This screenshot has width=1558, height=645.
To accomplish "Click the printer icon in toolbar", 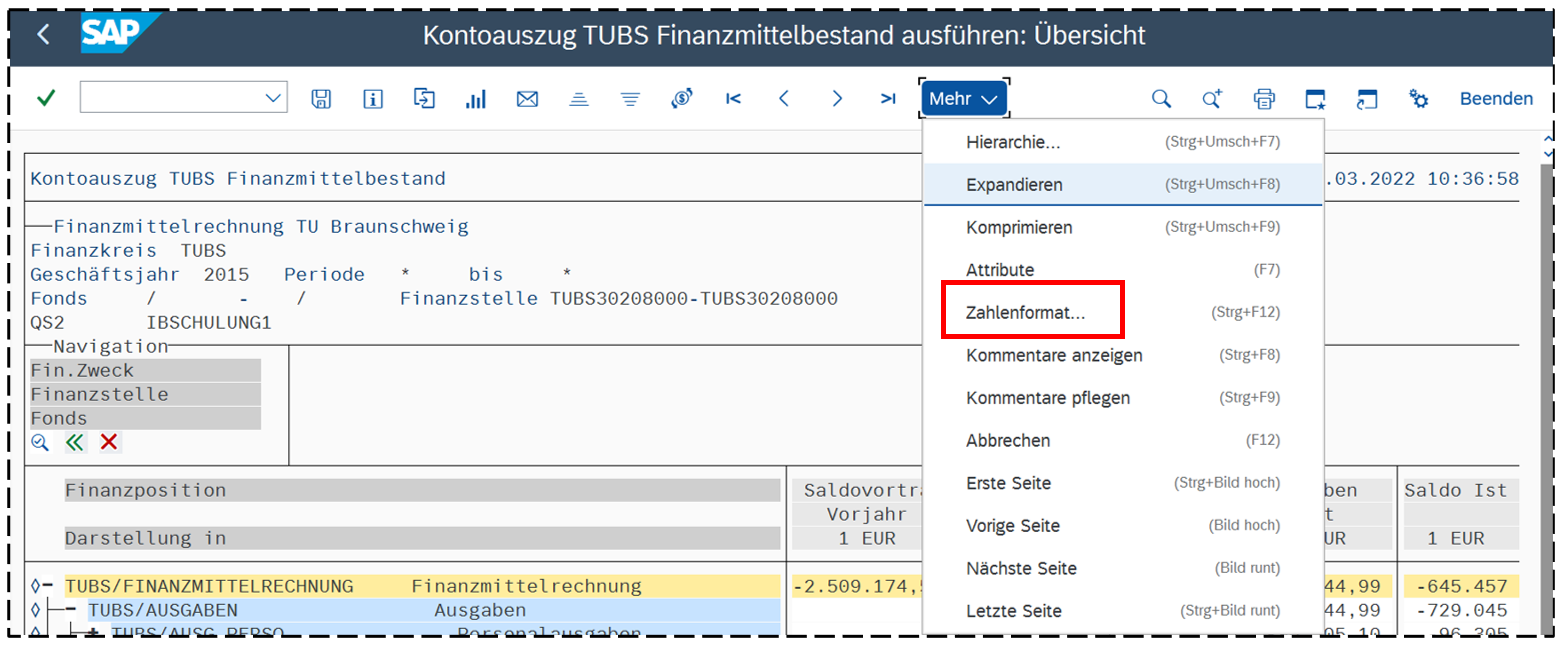I will [x=1264, y=98].
